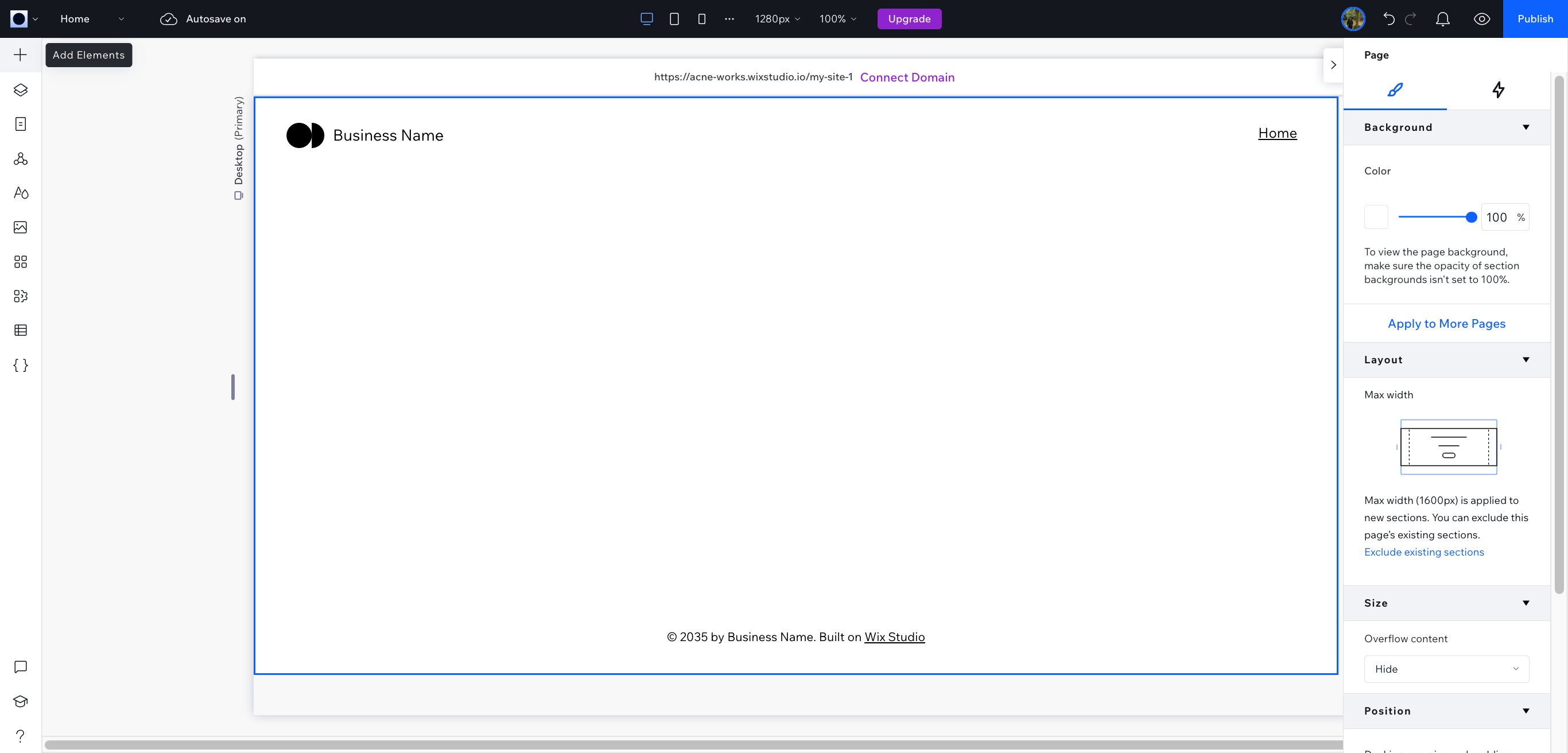Click the background opacity slider handle
This screenshot has height=753, width=1568.
tap(1470, 218)
